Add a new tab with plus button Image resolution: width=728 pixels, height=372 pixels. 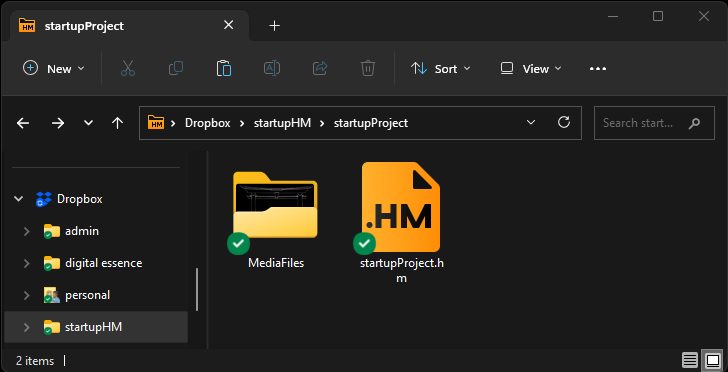275,26
